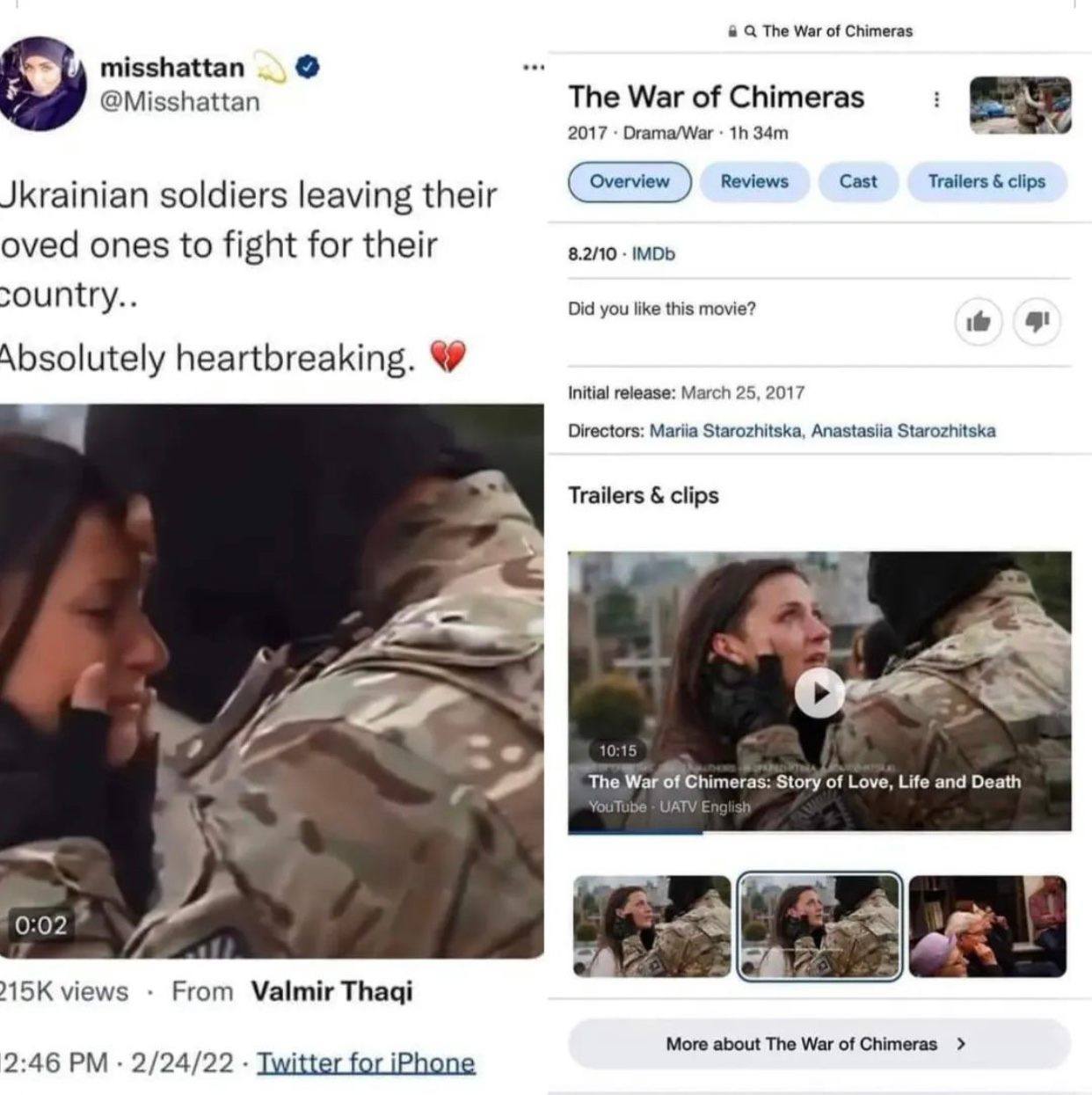1092x1095 pixels.
Task: Click the movie poster thumbnail at top right
Action: click(x=1020, y=105)
